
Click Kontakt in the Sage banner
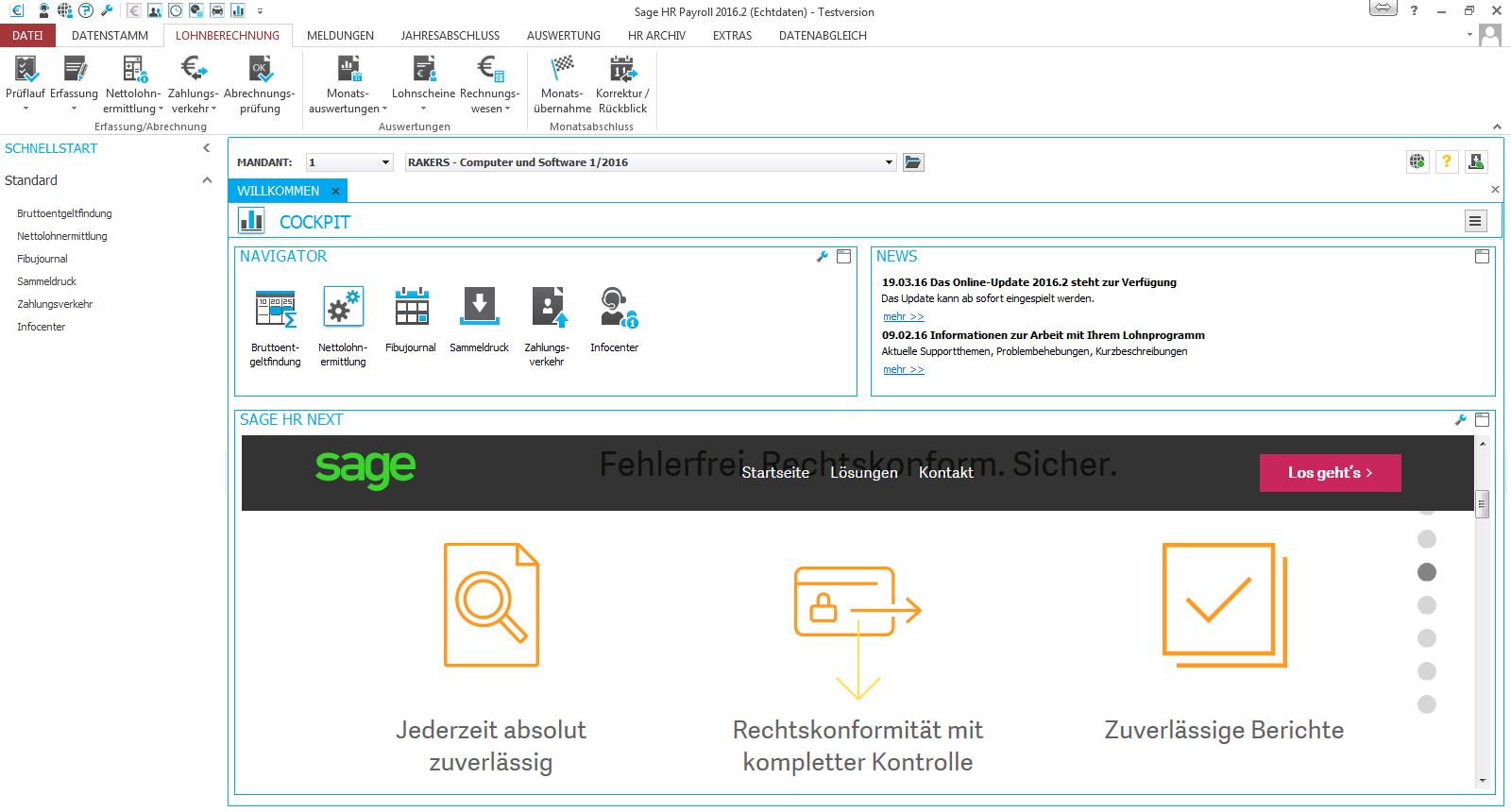click(x=945, y=473)
